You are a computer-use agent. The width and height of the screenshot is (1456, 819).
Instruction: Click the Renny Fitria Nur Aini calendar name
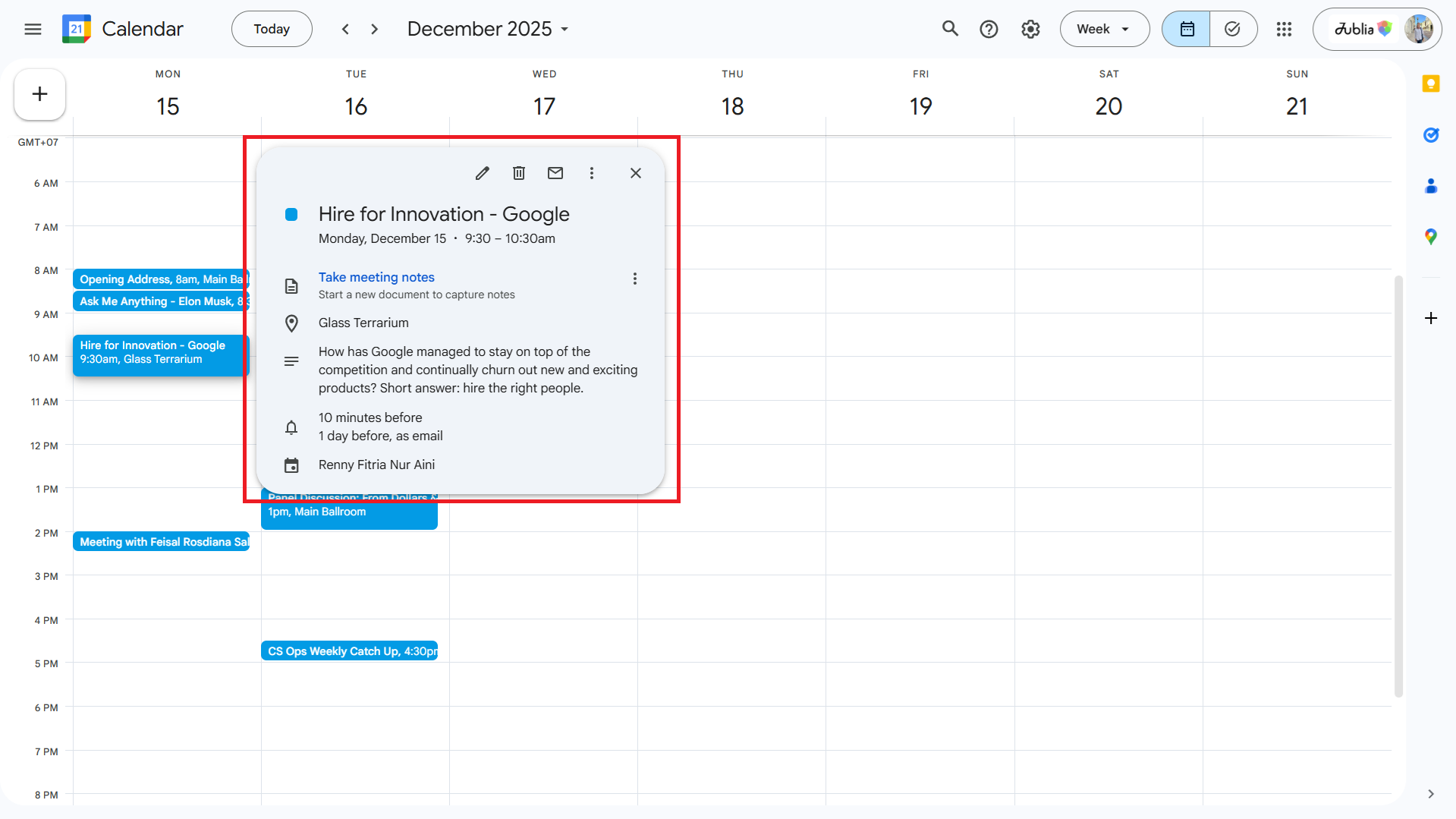click(376, 465)
